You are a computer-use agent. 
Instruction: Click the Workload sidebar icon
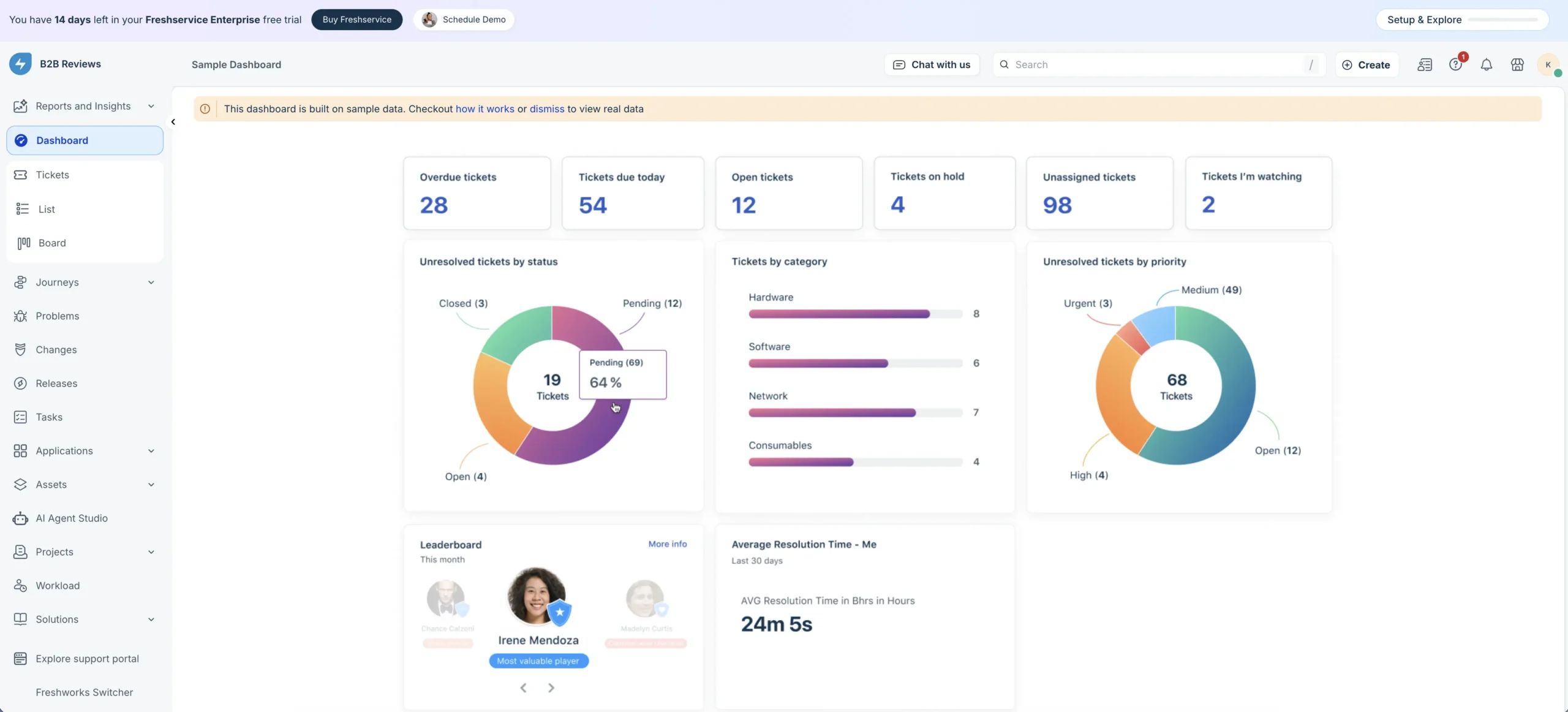20,586
